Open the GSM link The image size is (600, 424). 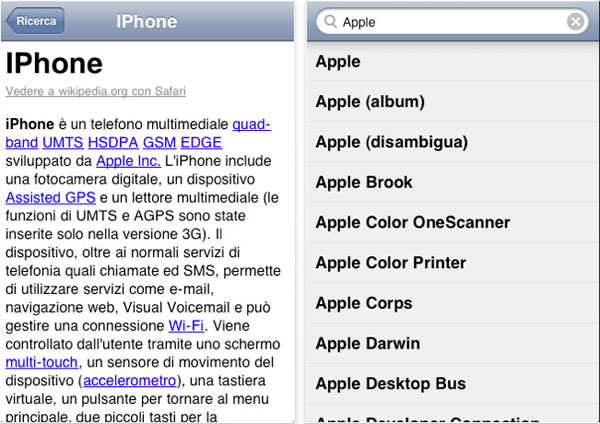159,142
